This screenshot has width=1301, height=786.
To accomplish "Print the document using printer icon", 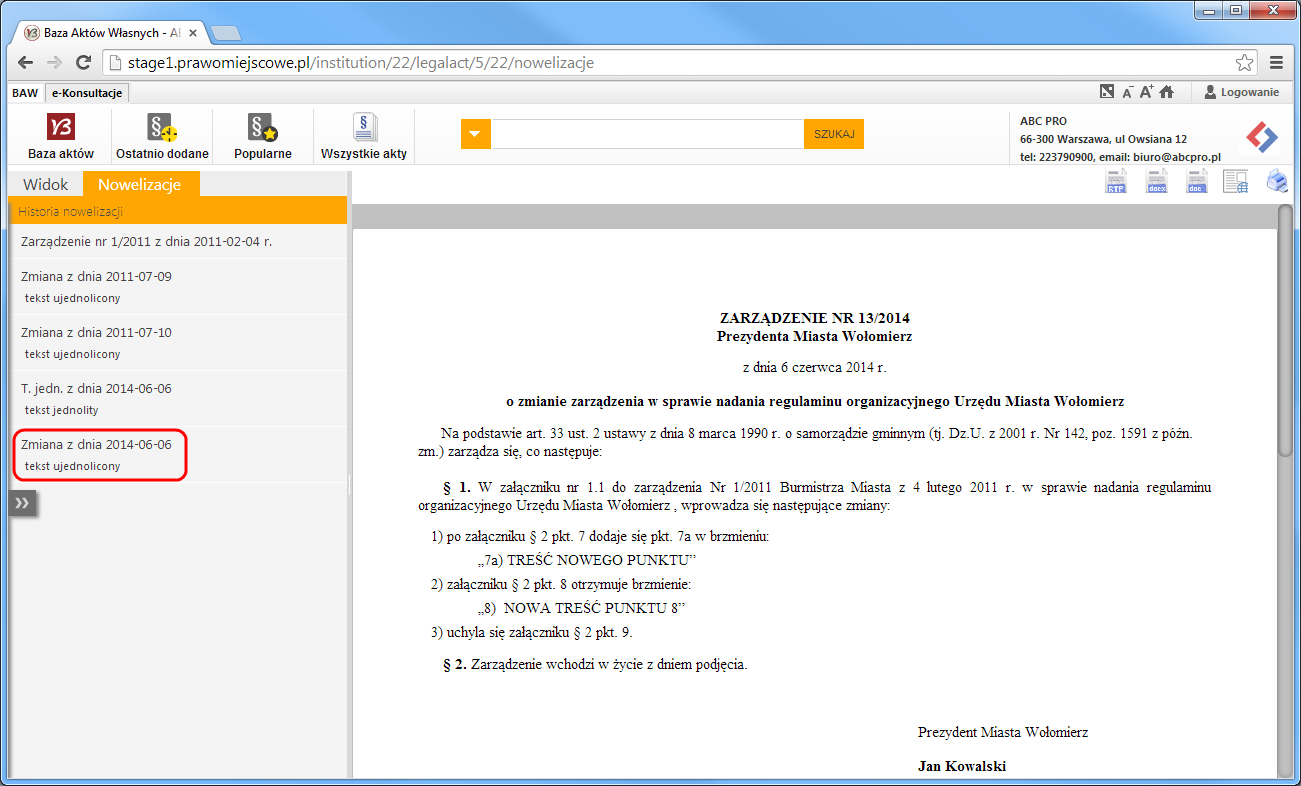I will (x=1277, y=181).
